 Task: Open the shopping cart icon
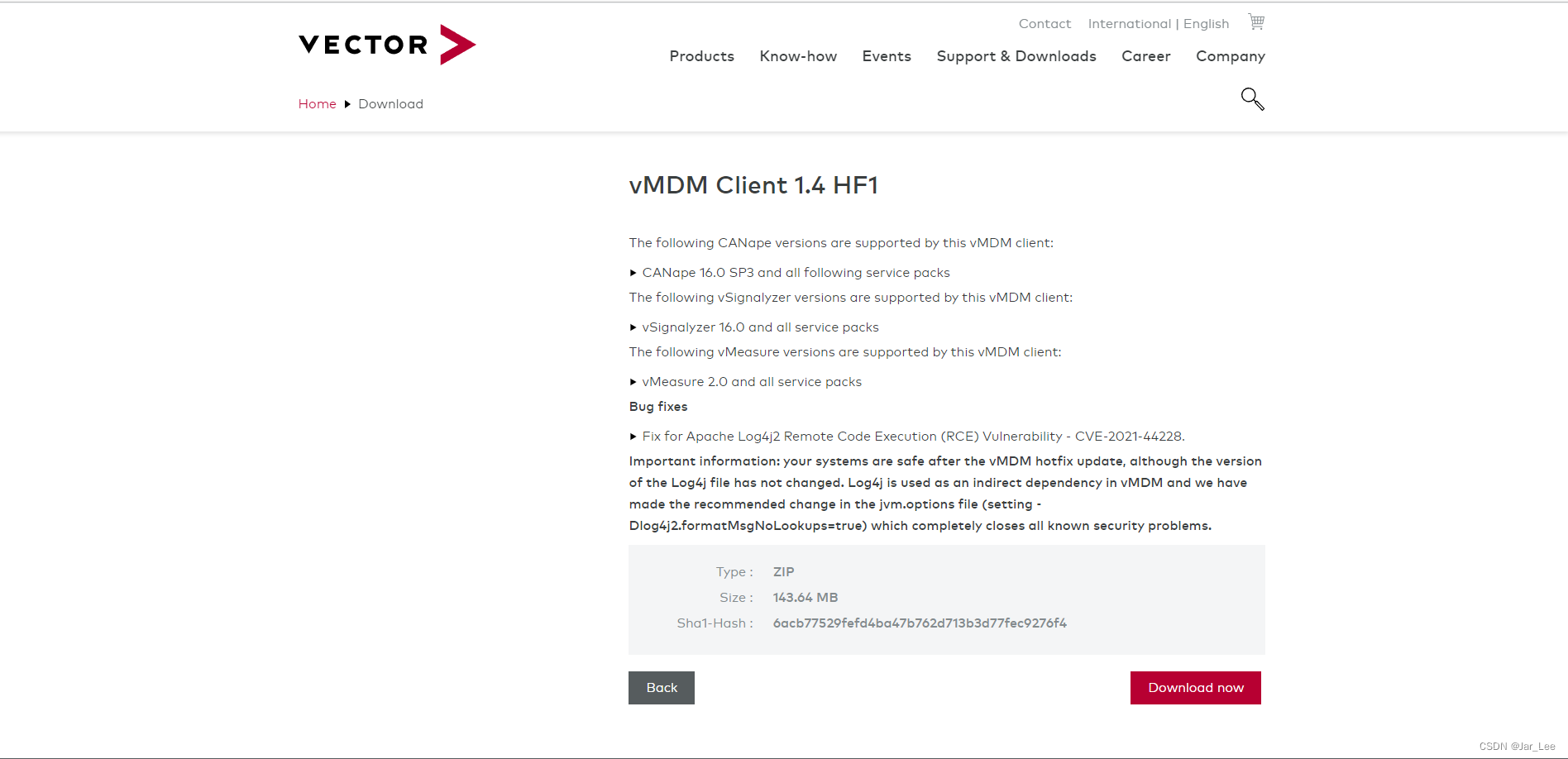pyautogui.click(x=1256, y=22)
